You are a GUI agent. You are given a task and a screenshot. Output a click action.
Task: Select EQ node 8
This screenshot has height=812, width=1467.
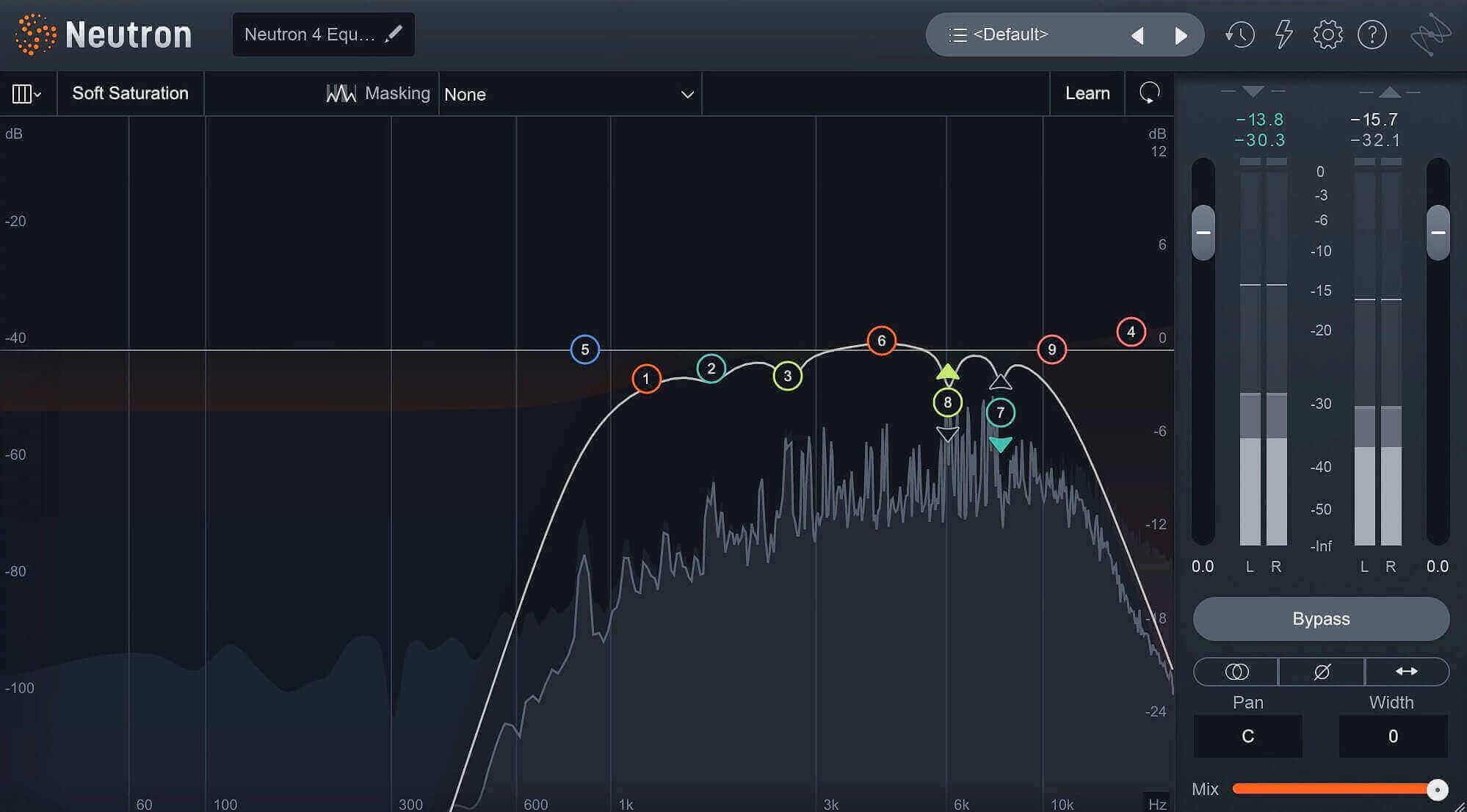click(947, 402)
